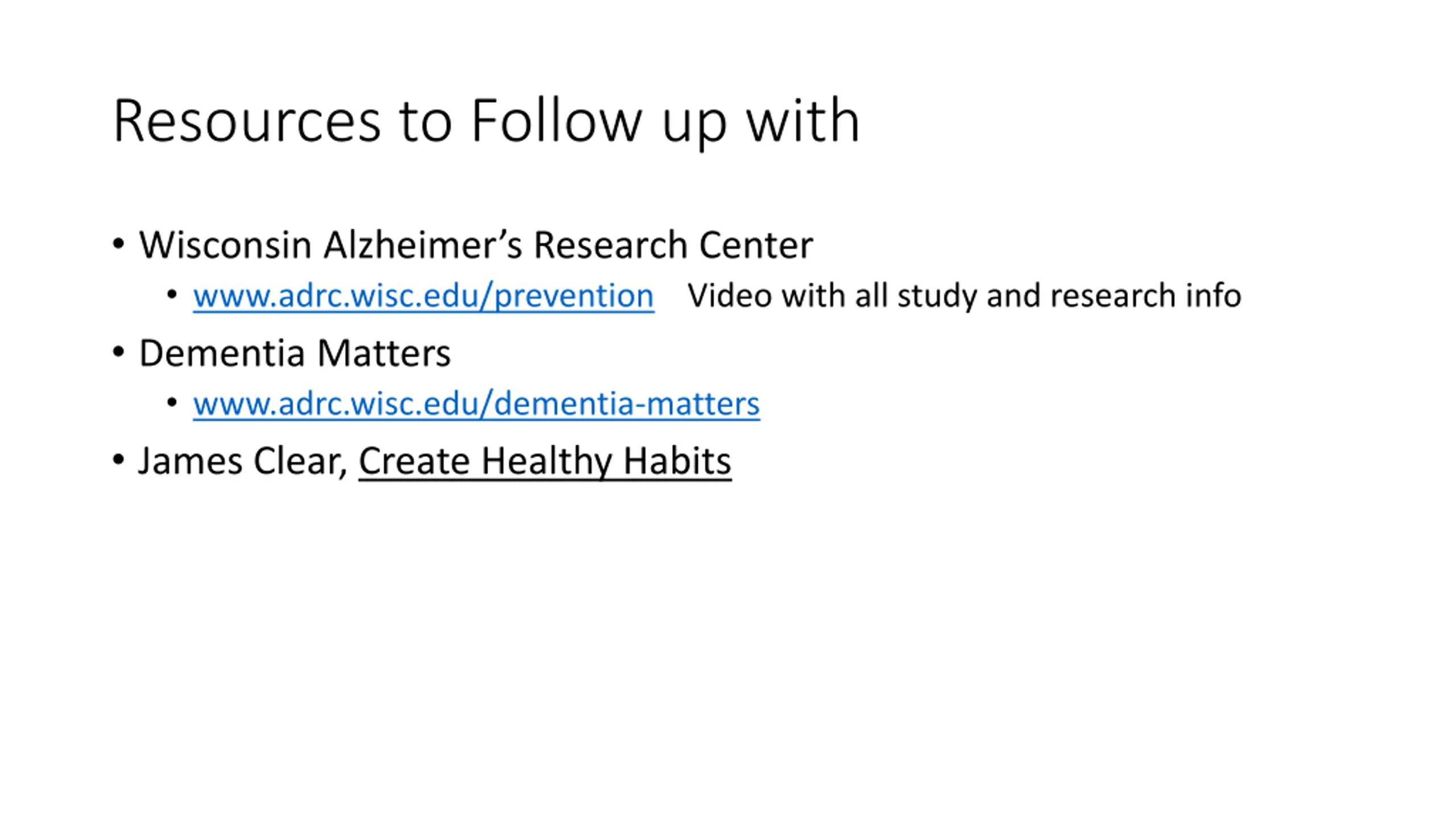Click the underlined Create Healthy Habits title
This screenshot has height=819, width=1456.
click(x=545, y=461)
